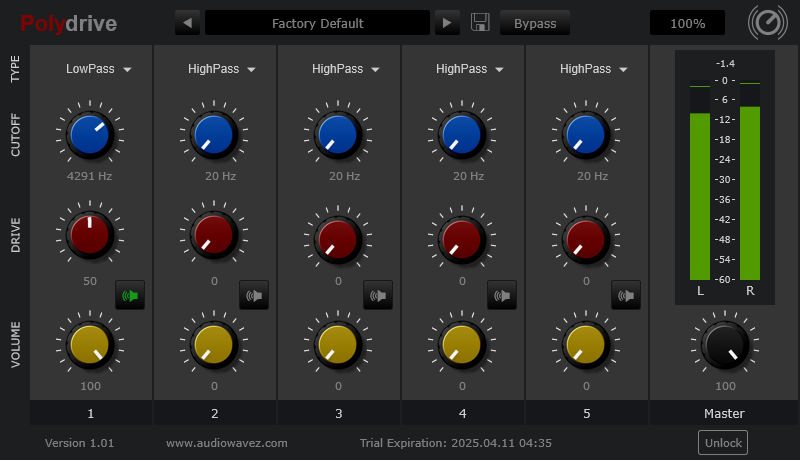Click the band 4 yellow volume knob
The width and height of the screenshot is (800, 460).
pyautogui.click(x=462, y=345)
